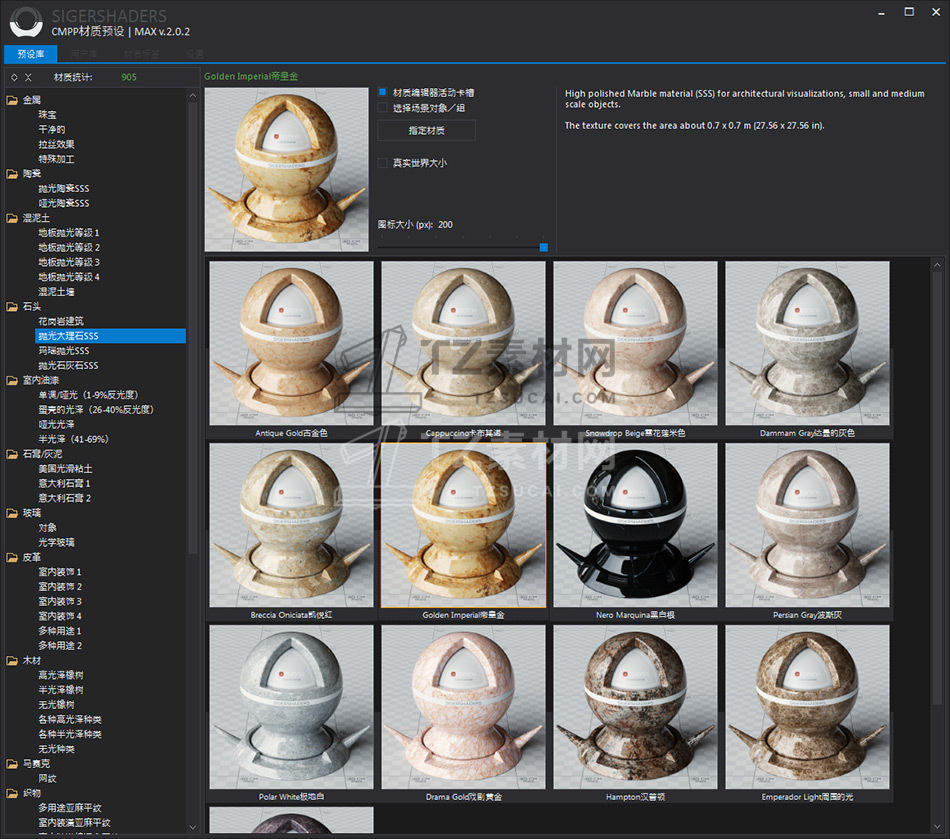
Task: Click the 指定材质 button
Action: click(427, 130)
